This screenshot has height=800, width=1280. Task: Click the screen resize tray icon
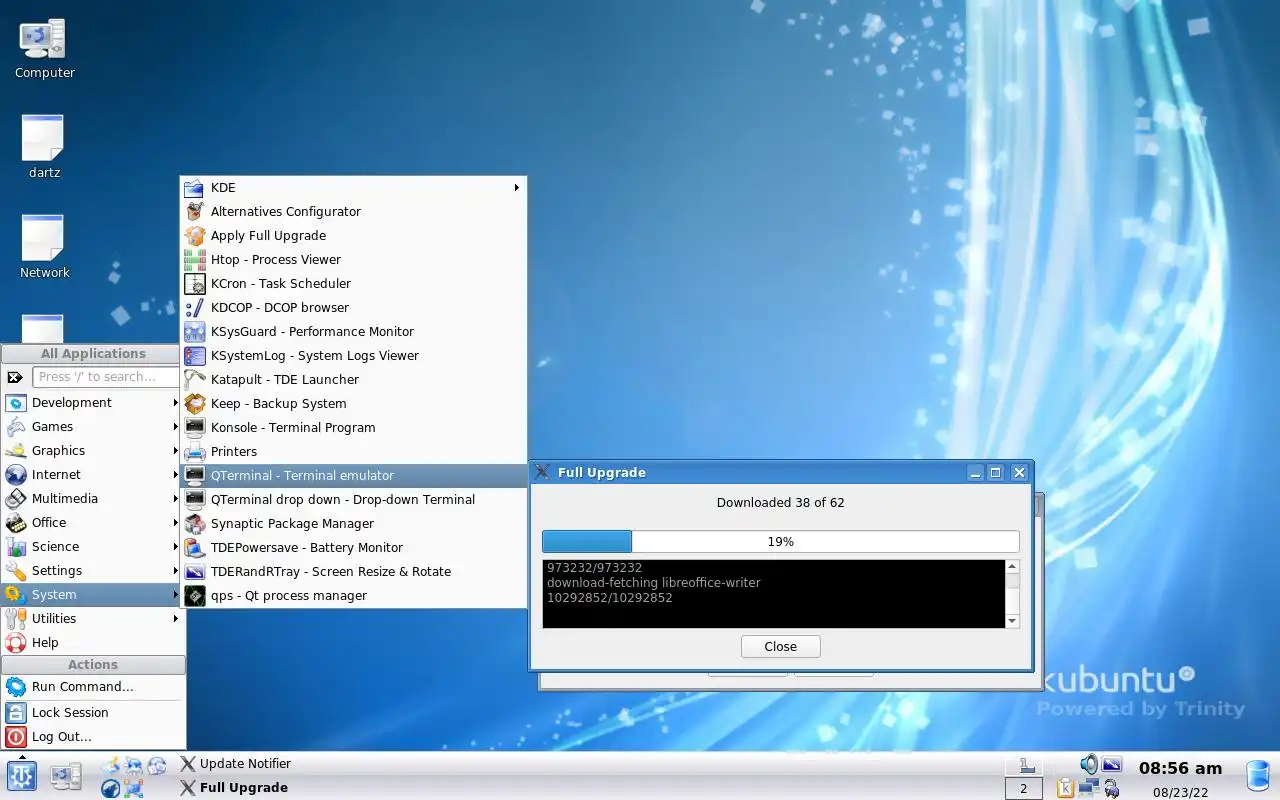click(x=1112, y=765)
